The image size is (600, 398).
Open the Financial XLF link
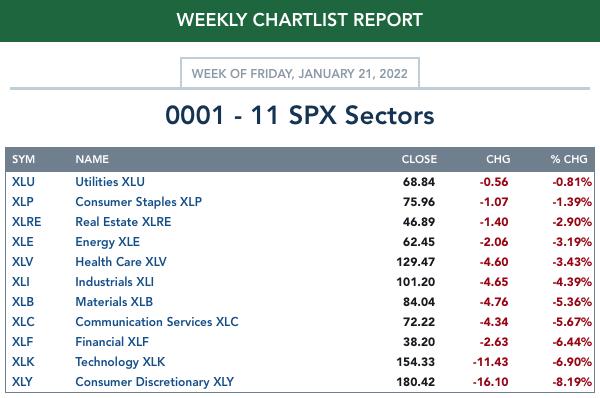tap(112, 341)
